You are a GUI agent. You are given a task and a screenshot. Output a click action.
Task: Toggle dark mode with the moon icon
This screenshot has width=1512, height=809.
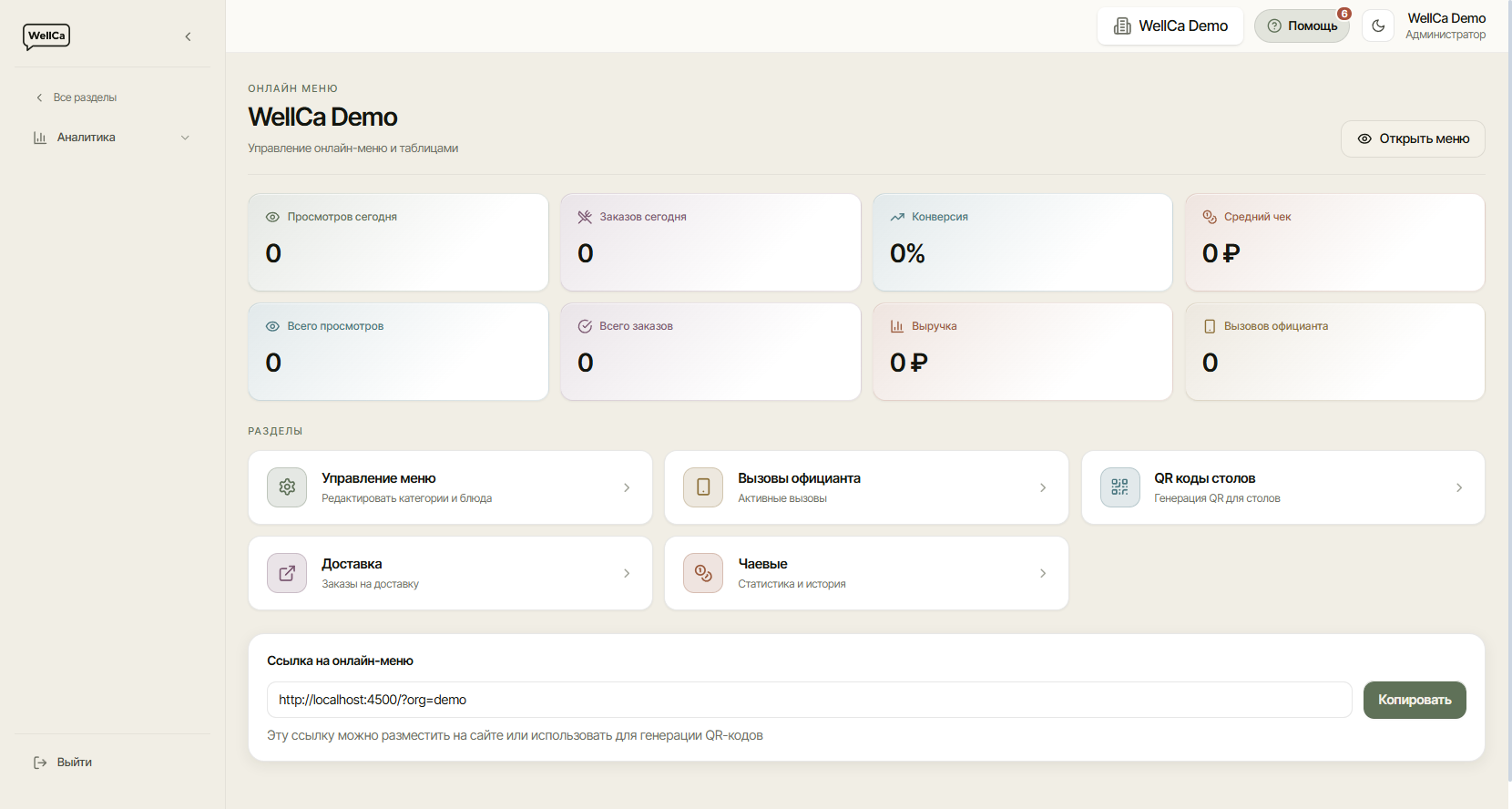click(x=1378, y=26)
